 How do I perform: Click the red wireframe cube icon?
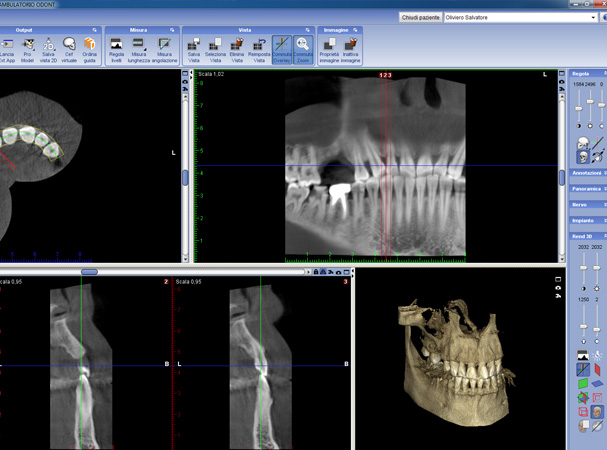tap(583, 412)
